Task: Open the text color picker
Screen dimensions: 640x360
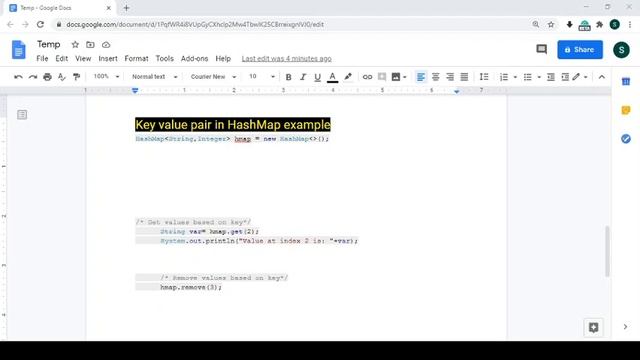Action: click(332, 77)
